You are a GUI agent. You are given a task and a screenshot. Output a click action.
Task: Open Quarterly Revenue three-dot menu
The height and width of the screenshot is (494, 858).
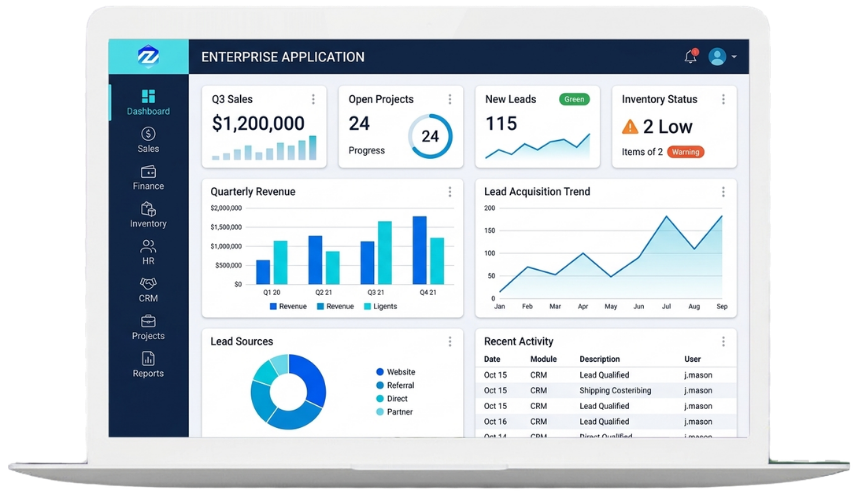pyautogui.click(x=450, y=191)
